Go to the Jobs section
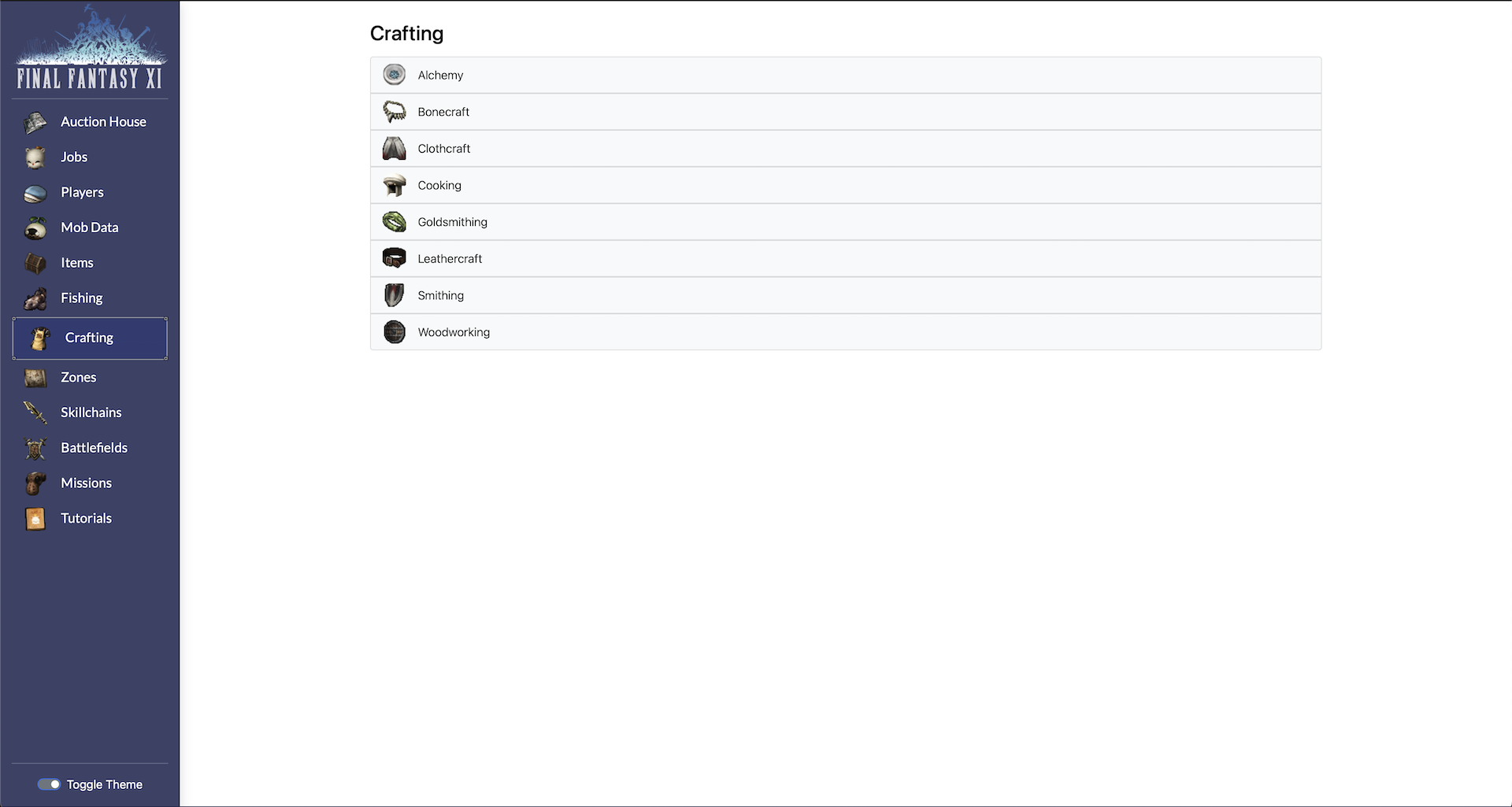This screenshot has width=1512, height=807. pyautogui.click(x=74, y=157)
